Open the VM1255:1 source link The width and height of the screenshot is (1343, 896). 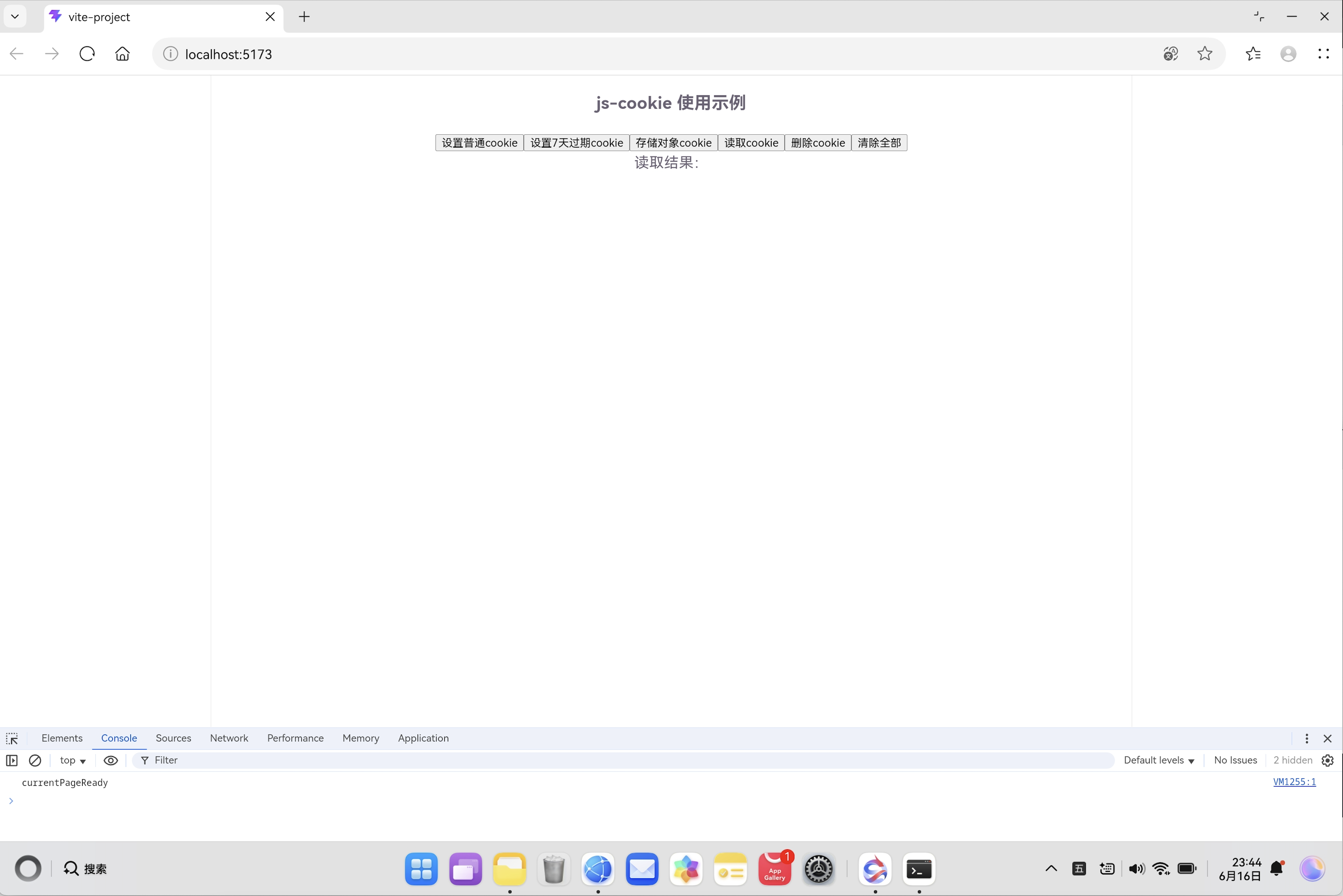click(x=1294, y=782)
